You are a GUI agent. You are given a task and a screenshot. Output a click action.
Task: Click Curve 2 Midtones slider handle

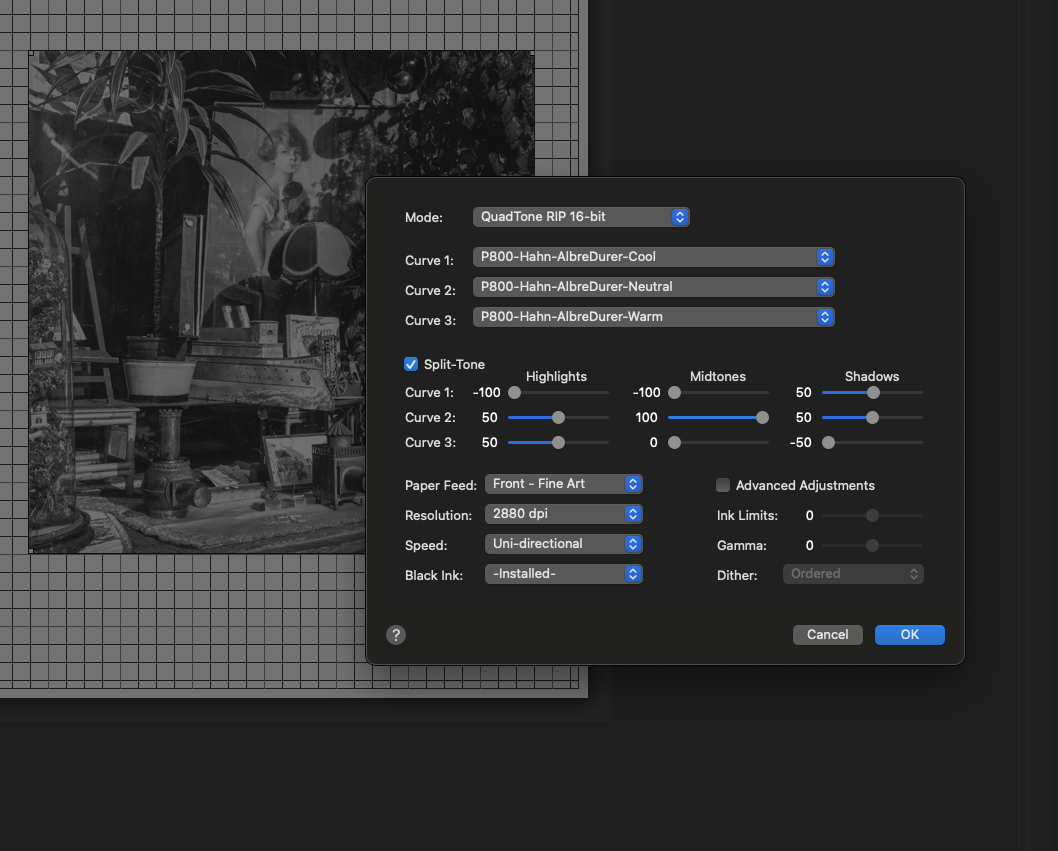(762, 418)
